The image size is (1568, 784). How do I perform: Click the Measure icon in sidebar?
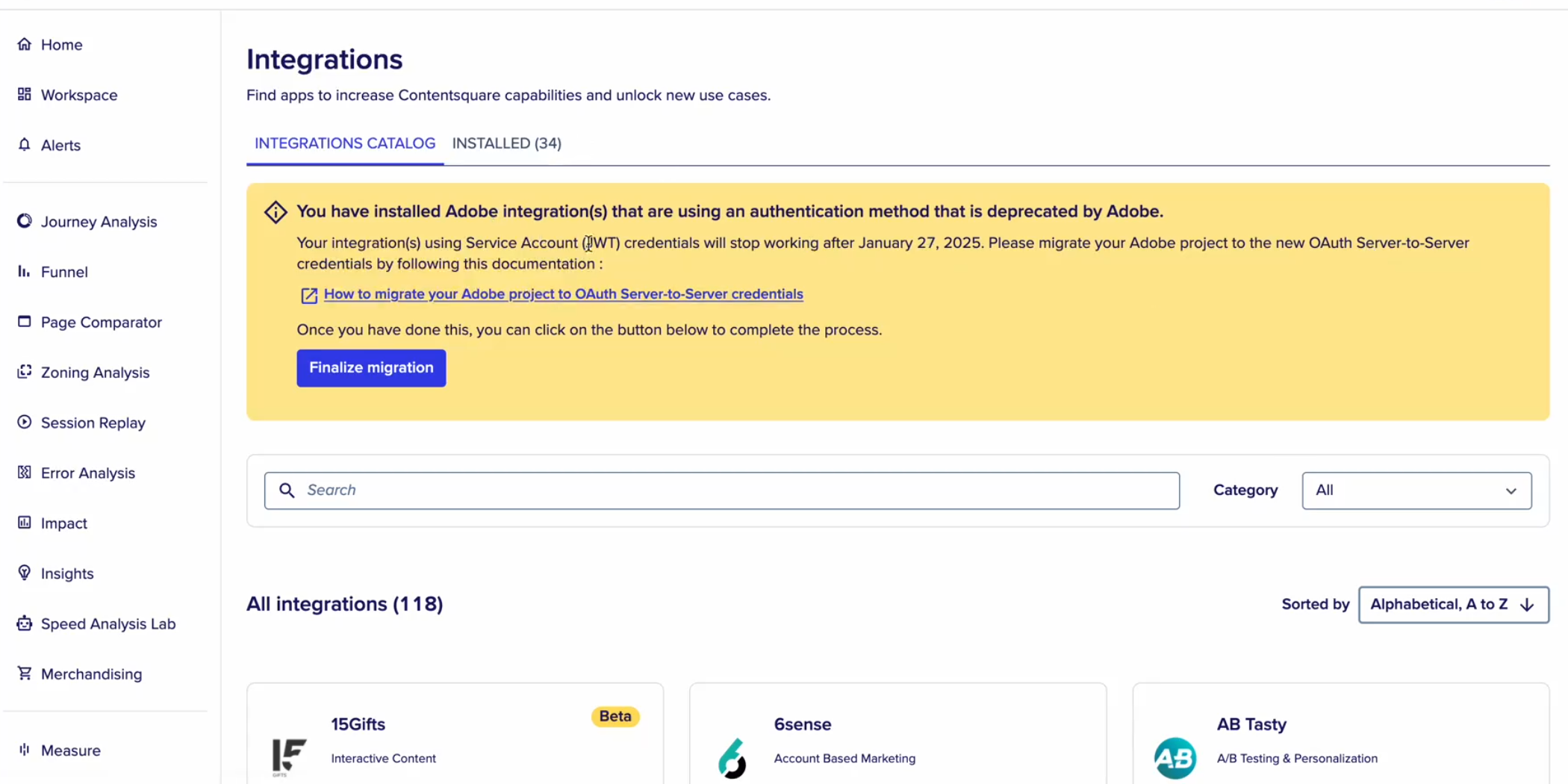pyautogui.click(x=25, y=749)
